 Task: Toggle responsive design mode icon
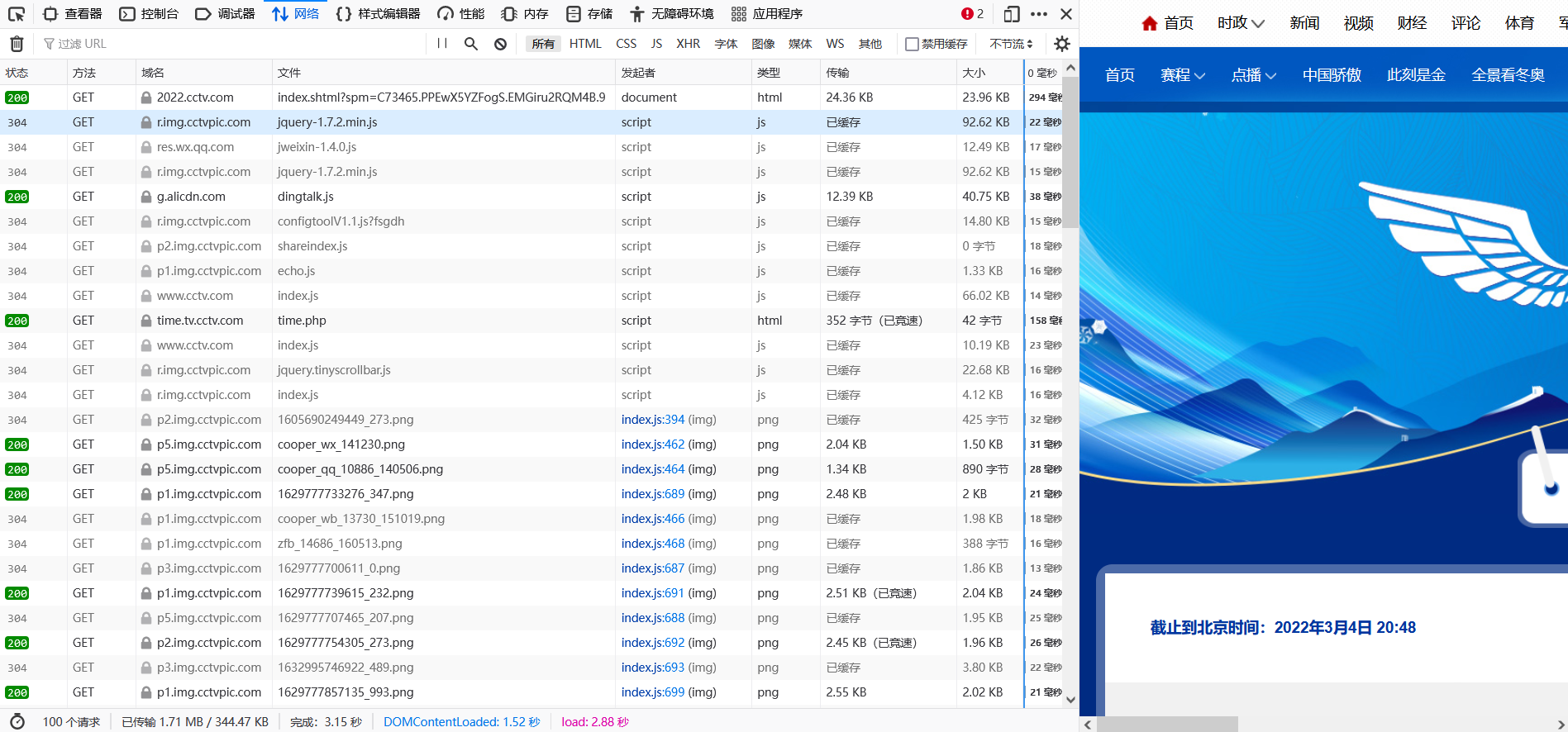tap(1012, 14)
